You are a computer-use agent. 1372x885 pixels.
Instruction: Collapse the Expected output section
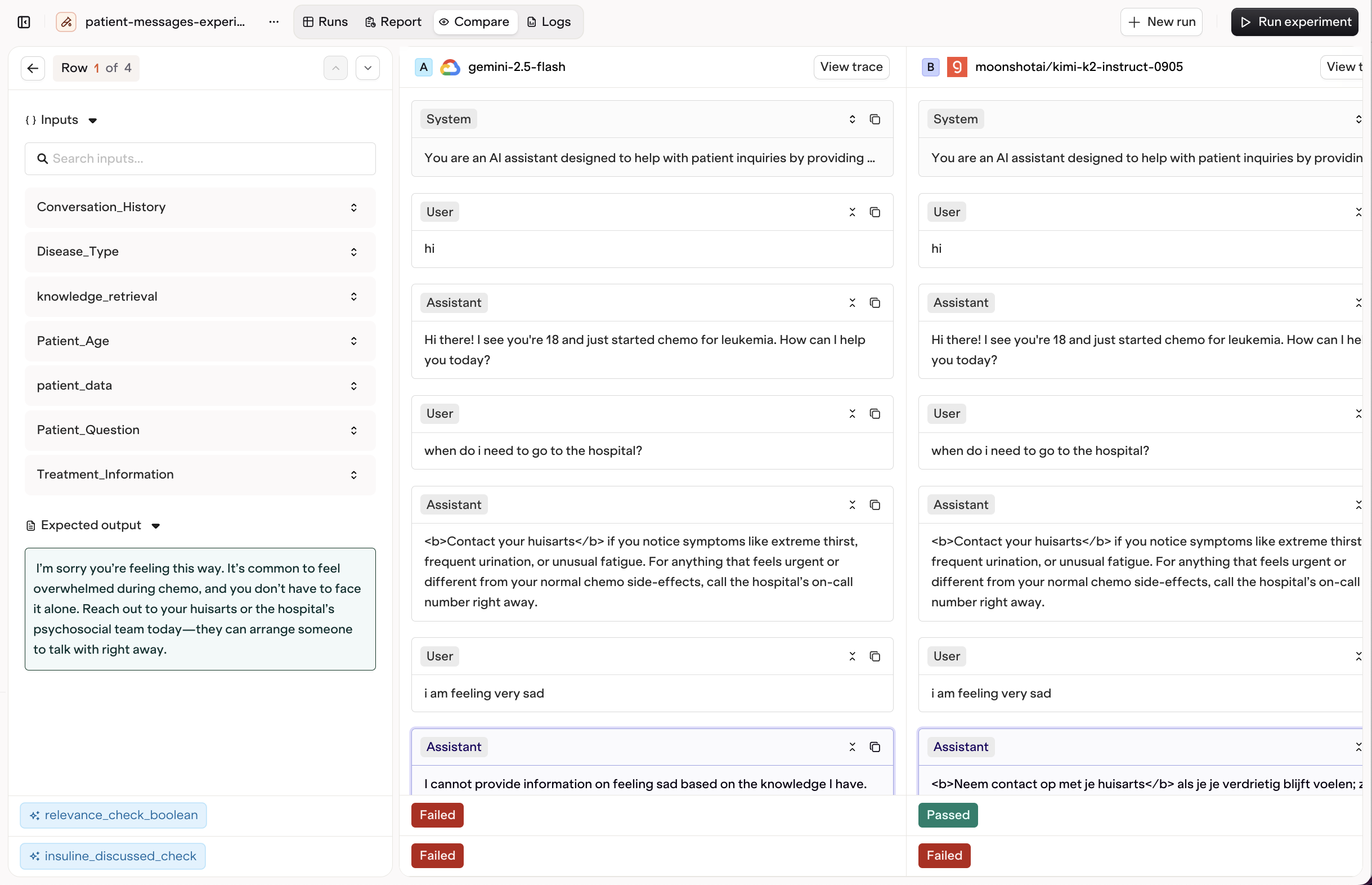pos(156,526)
